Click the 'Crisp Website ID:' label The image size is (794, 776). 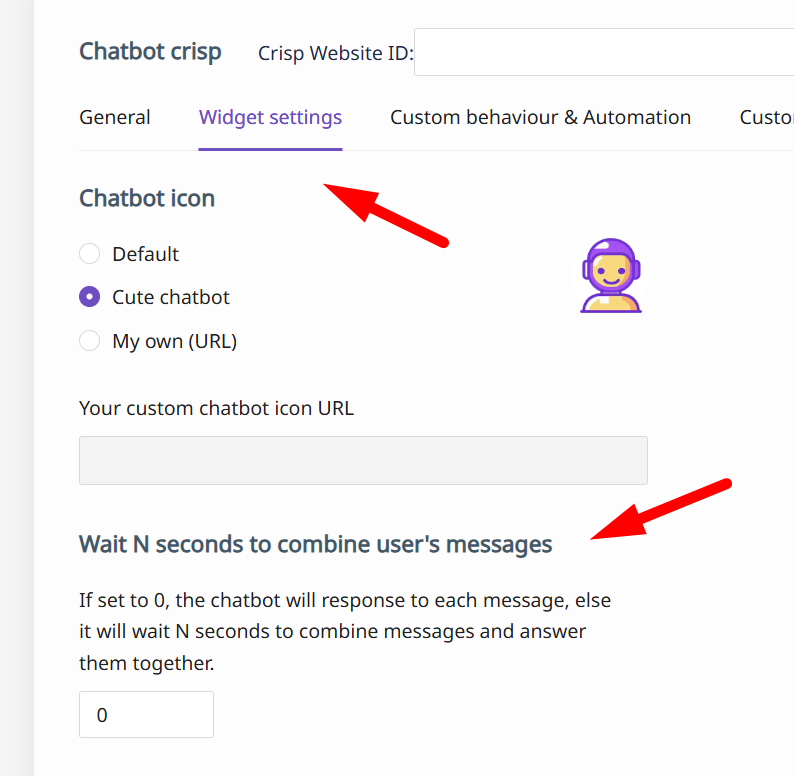pos(335,53)
